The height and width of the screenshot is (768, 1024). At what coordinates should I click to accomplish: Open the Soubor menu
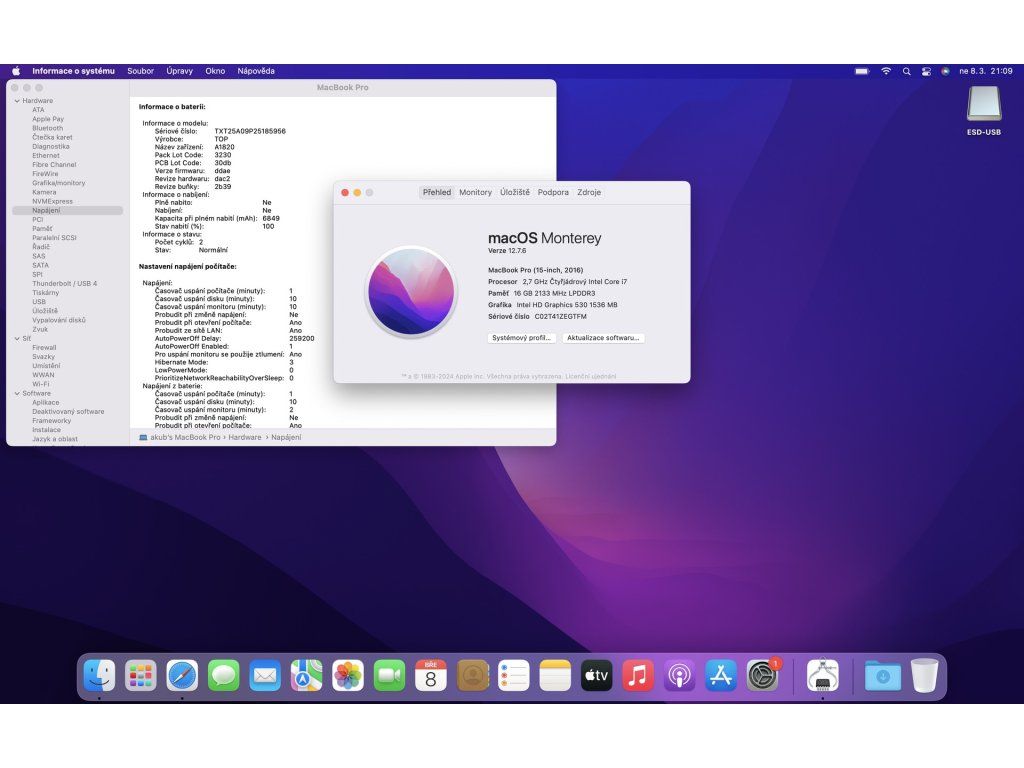140,71
